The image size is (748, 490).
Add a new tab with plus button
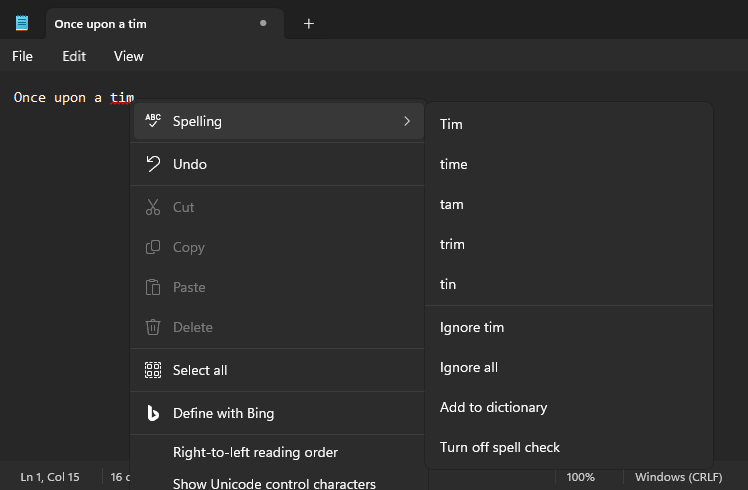[308, 23]
